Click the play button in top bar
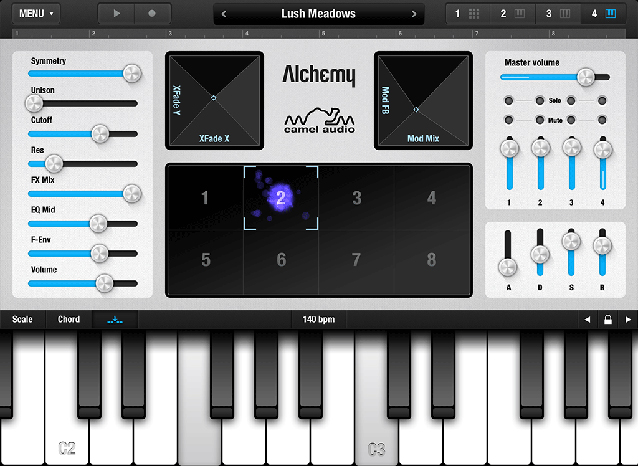This screenshot has height=466, width=638. 116,13
